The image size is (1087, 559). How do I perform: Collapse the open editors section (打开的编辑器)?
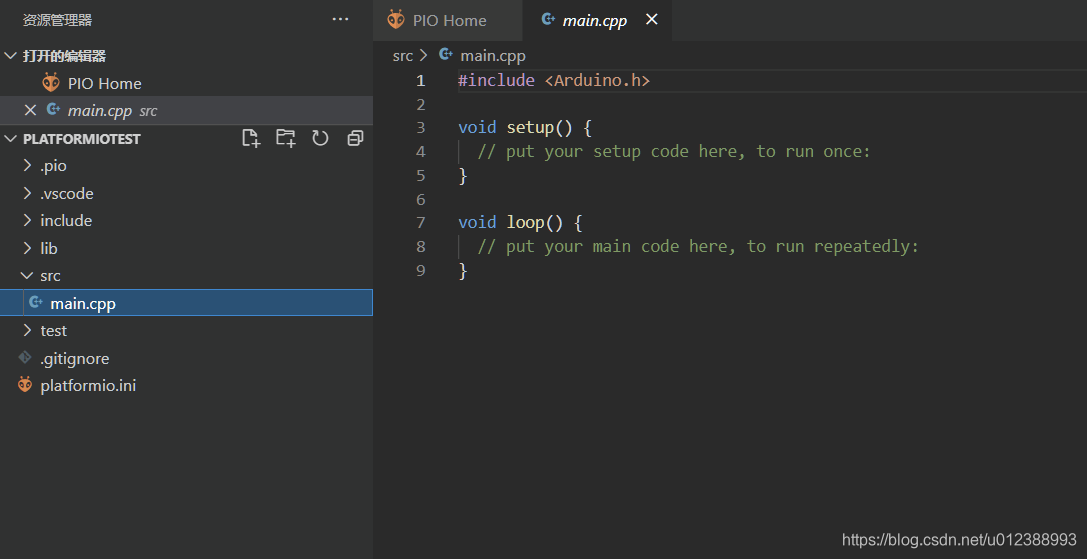pyautogui.click(x=10, y=55)
